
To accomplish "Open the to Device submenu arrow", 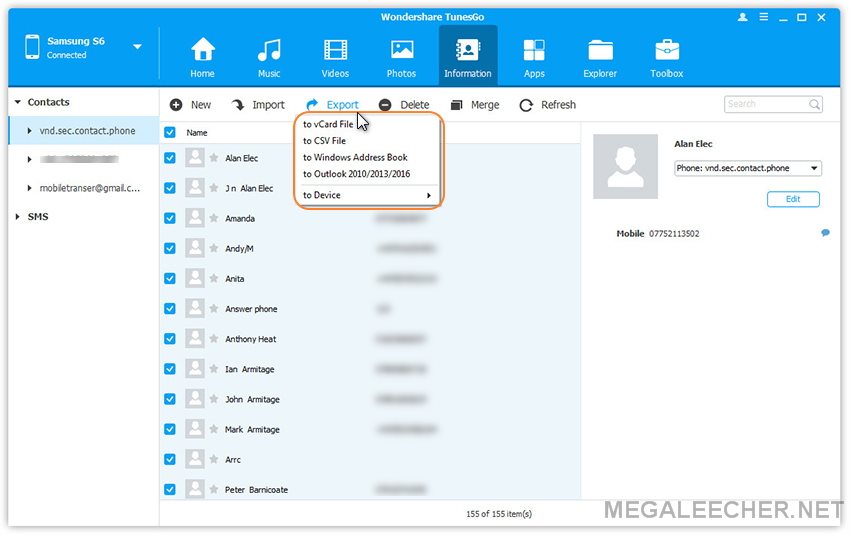I will pos(428,195).
